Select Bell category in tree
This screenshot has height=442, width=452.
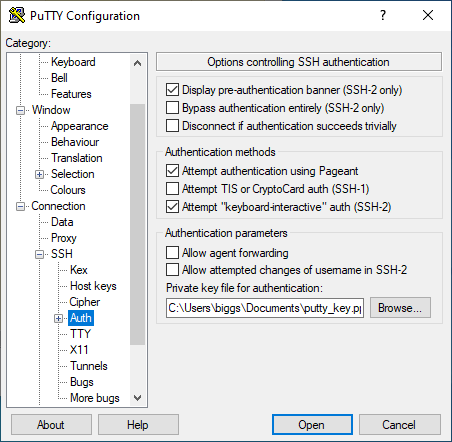pyautogui.click(x=59, y=78)
